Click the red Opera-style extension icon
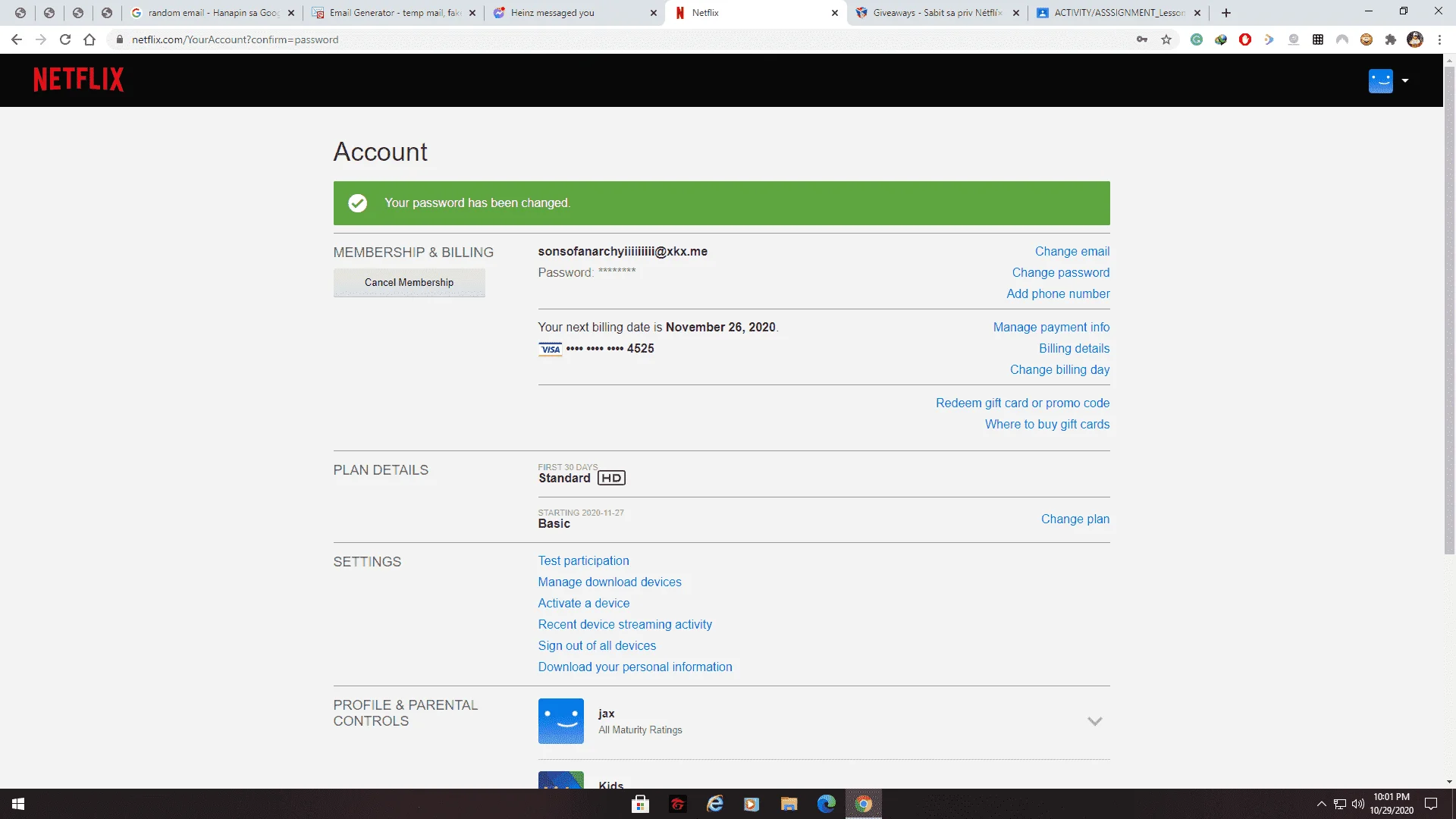 pyautogui.click(x=1244, y=39)
